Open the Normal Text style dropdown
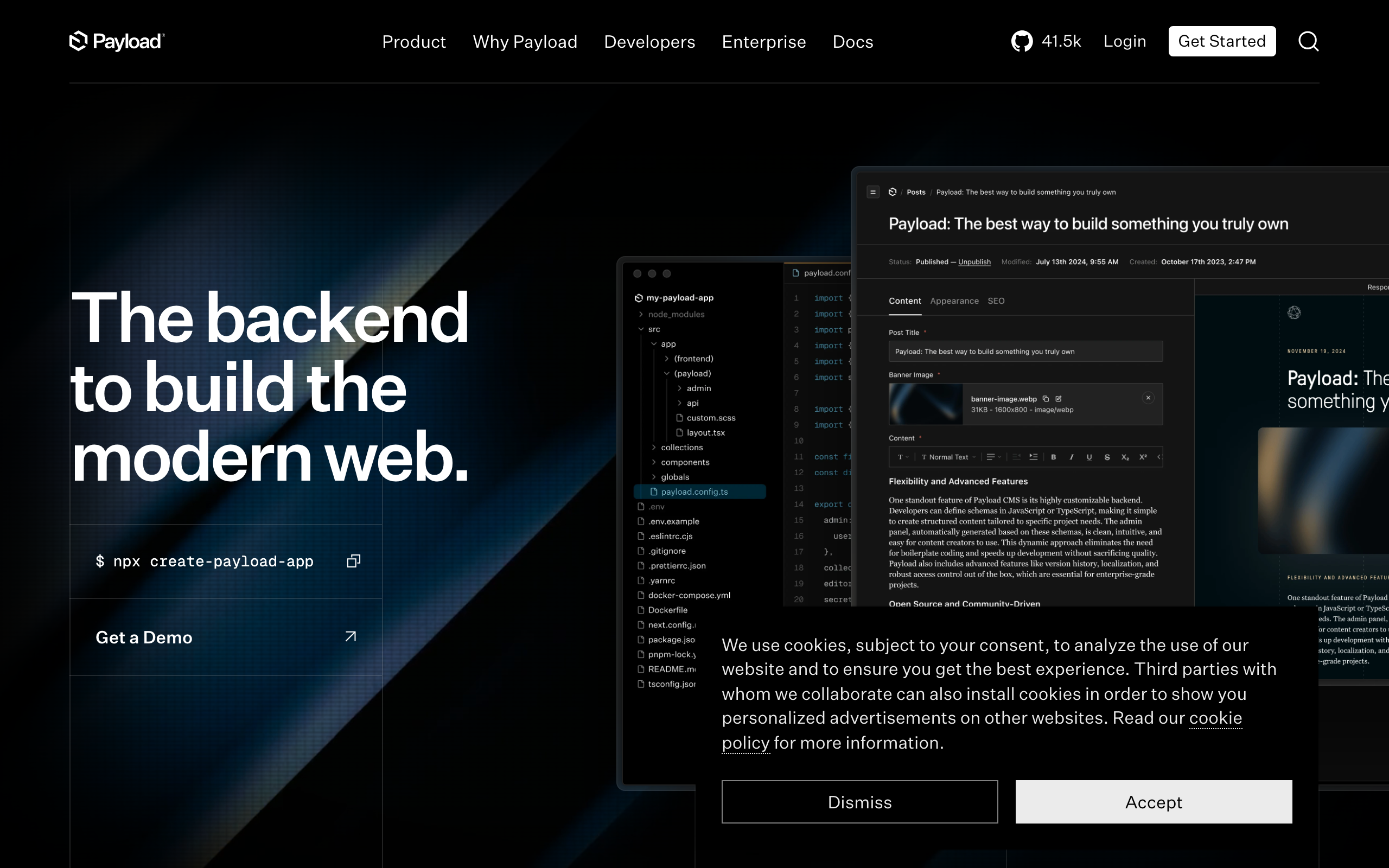The width and height of the screenshot is (1389, 868). tap(948, 457)
